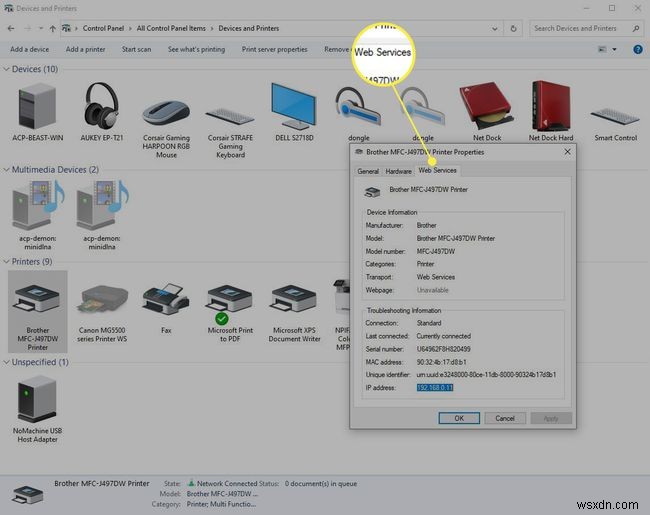The width and height of the screenshot is (650, 515).
Task: Click Control Panel in the breadcrumb
Action: (103, 28)
